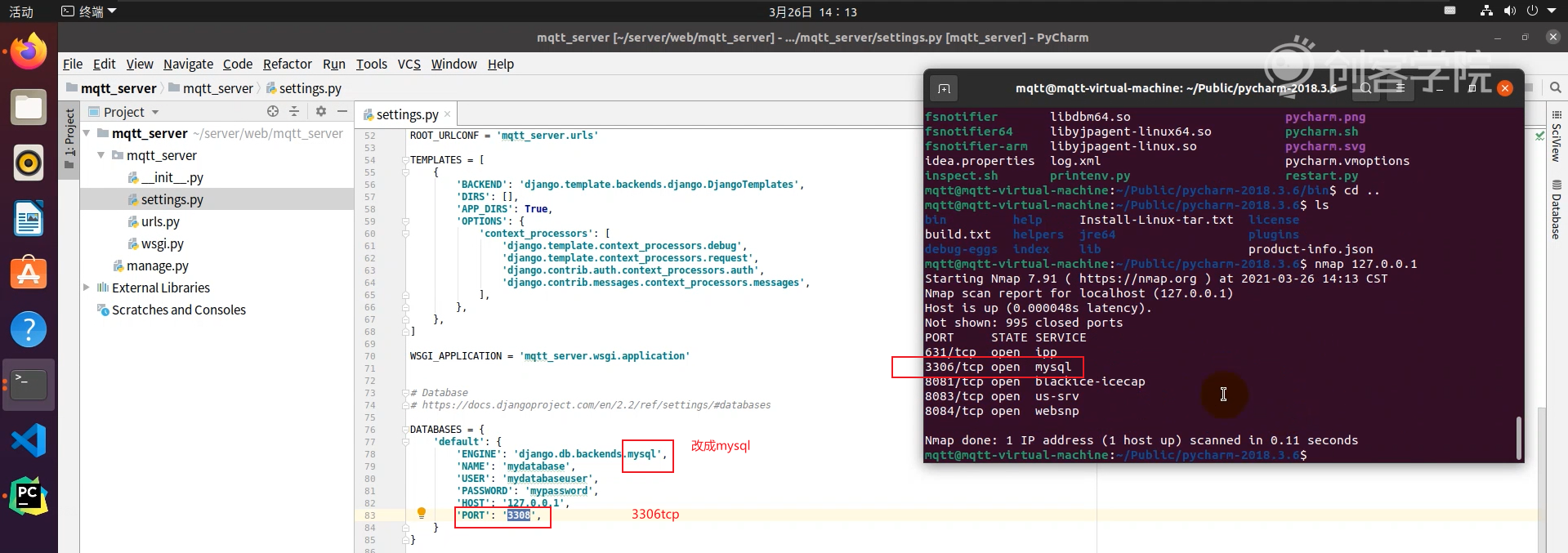Open the system menu arrow in top bar

pyautogui.click(x=1551, y=11)
